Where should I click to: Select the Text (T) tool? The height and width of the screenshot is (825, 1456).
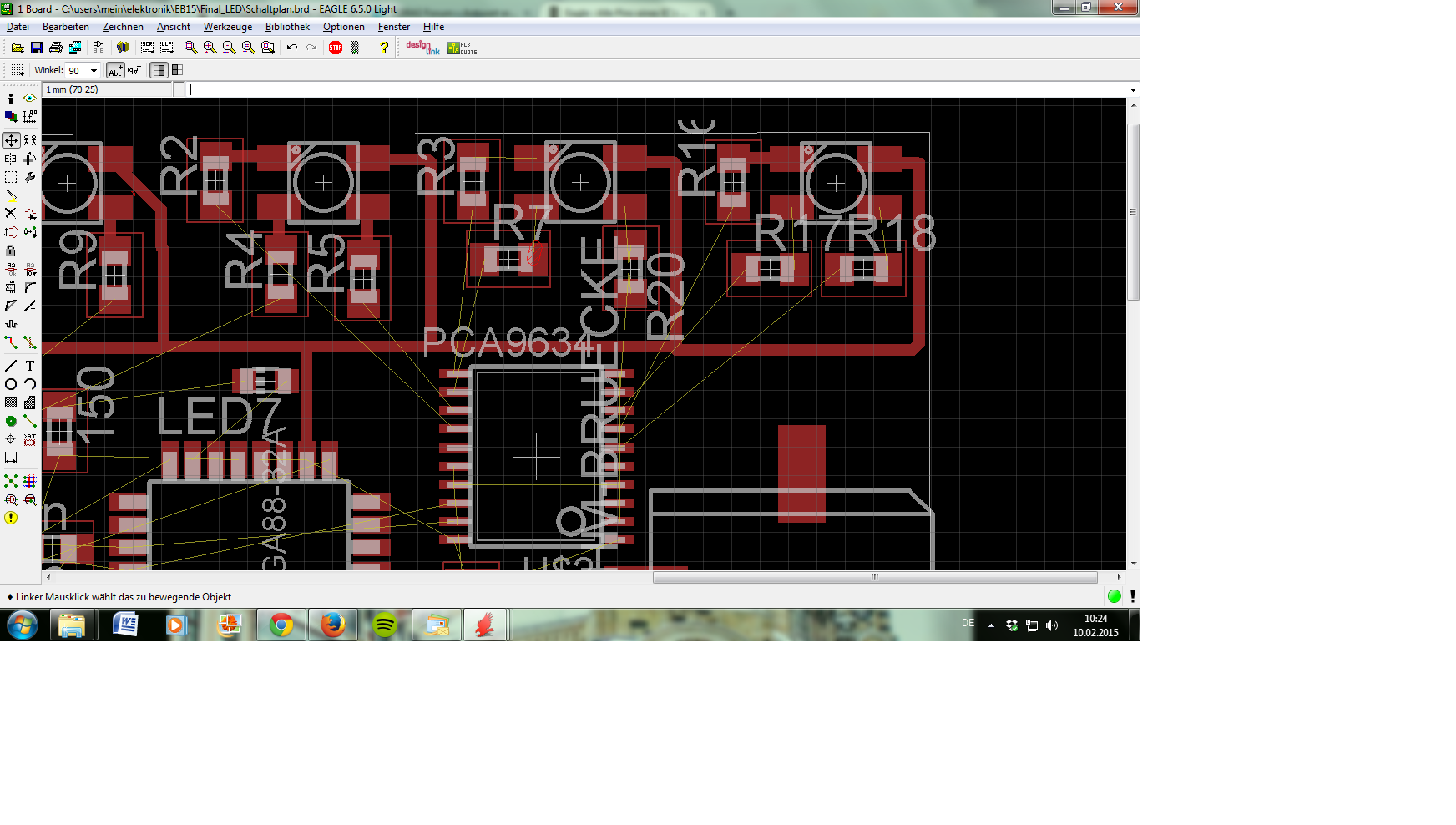(x=30, y=366)
